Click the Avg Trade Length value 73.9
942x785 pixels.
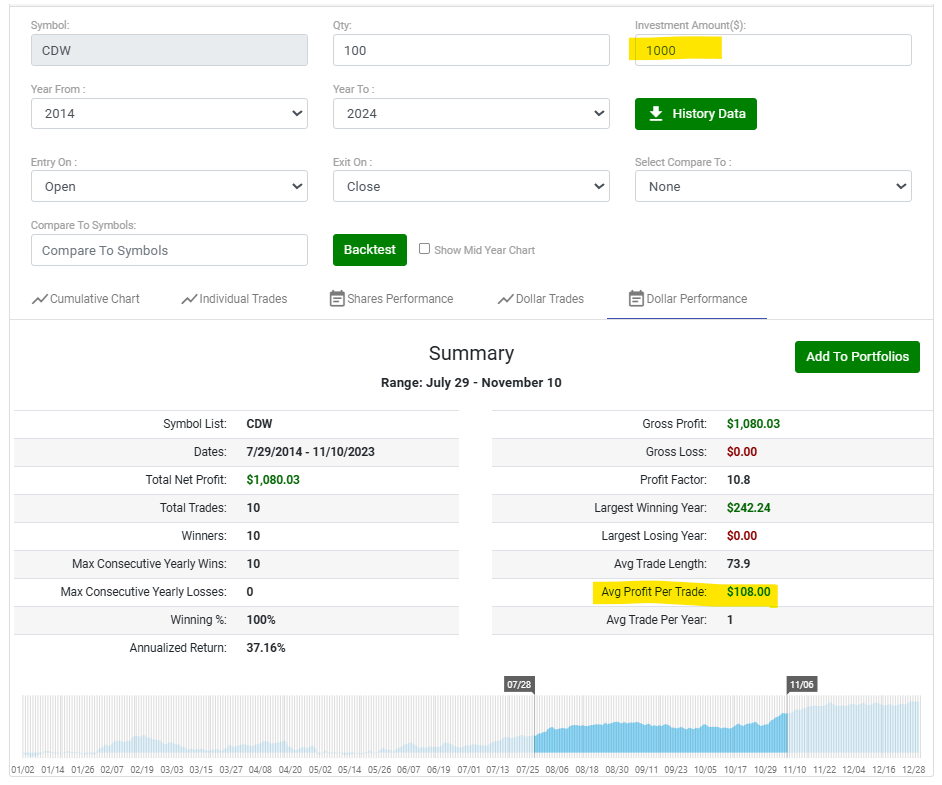(x=738, y=563)
